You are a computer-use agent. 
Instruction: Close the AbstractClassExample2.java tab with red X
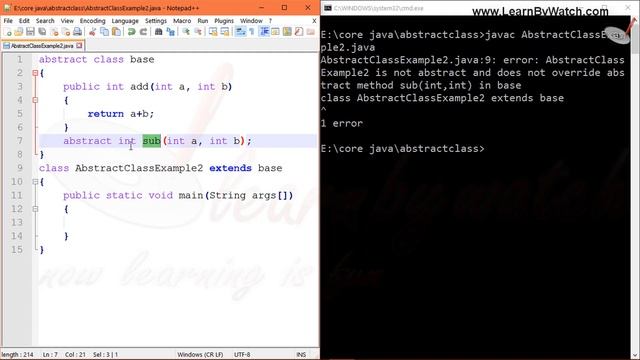point(79,46)
